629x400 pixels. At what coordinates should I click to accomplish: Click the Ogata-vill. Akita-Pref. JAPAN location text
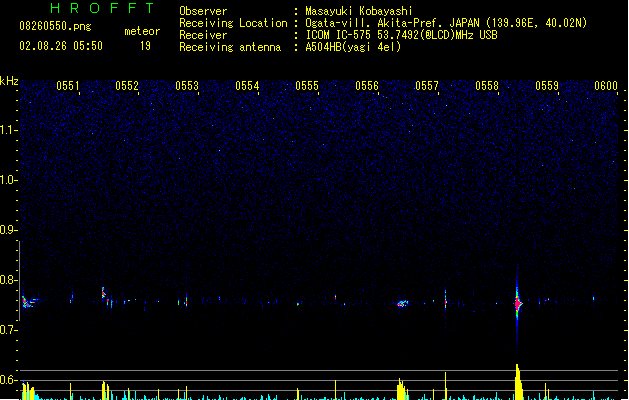click(x=446, y=23)
